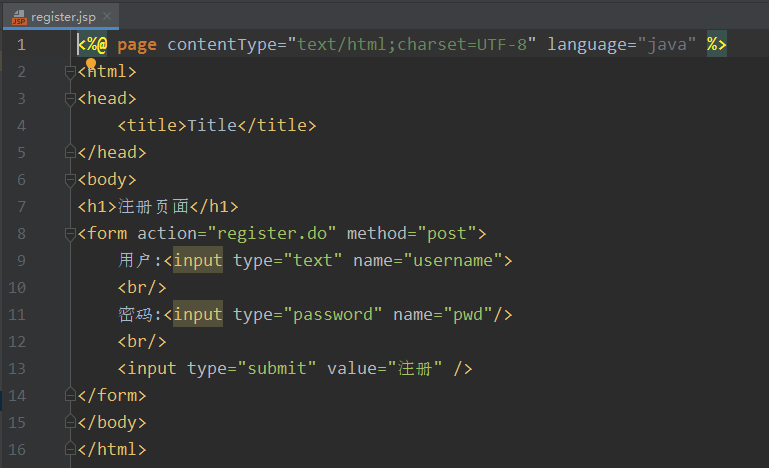Collapse the <head> tag fold marker

pos(70,99)
